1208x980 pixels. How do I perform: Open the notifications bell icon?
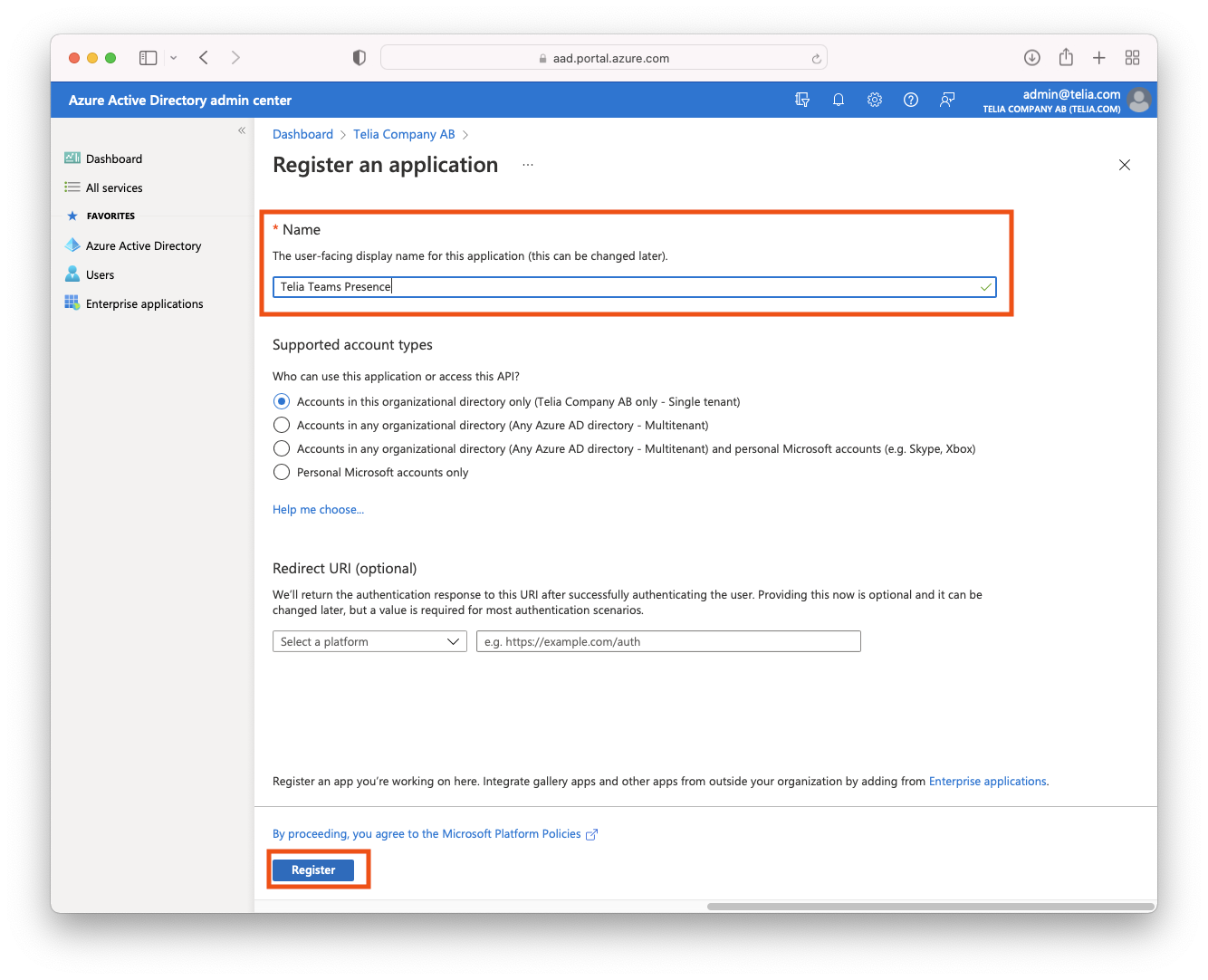(x=839, y=100)
